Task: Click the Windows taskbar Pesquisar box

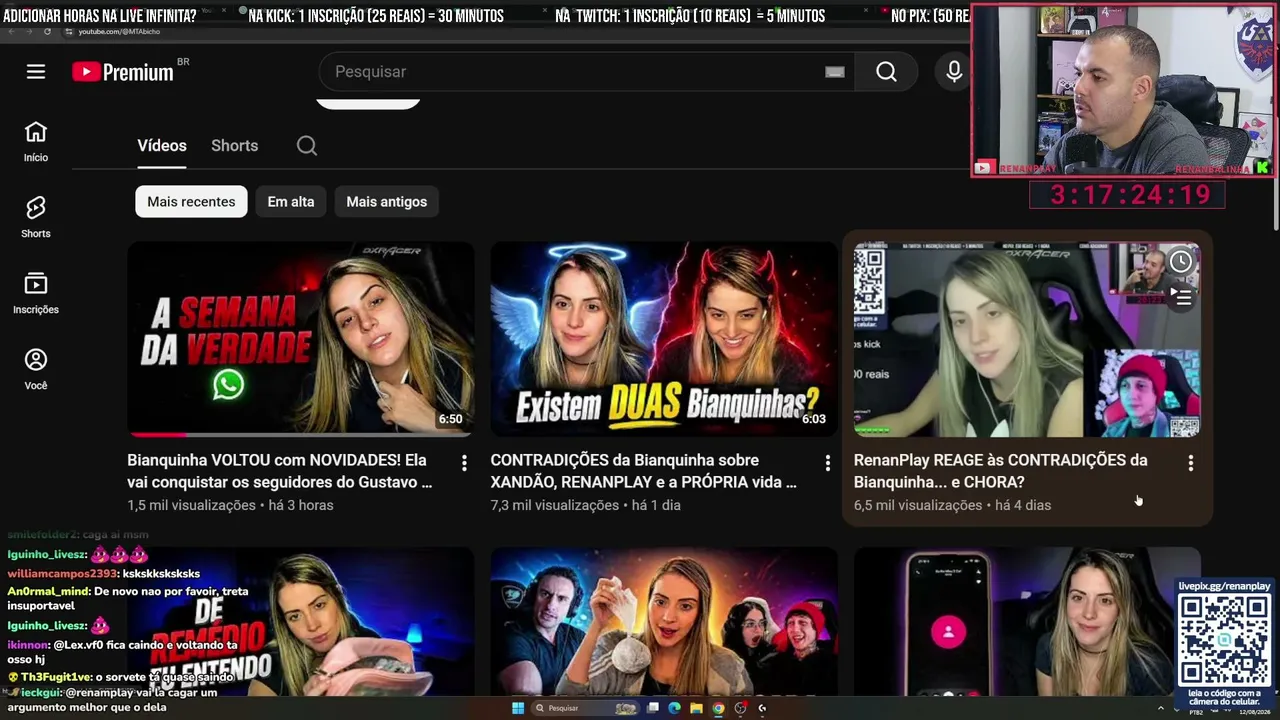Action: point(585,708)
